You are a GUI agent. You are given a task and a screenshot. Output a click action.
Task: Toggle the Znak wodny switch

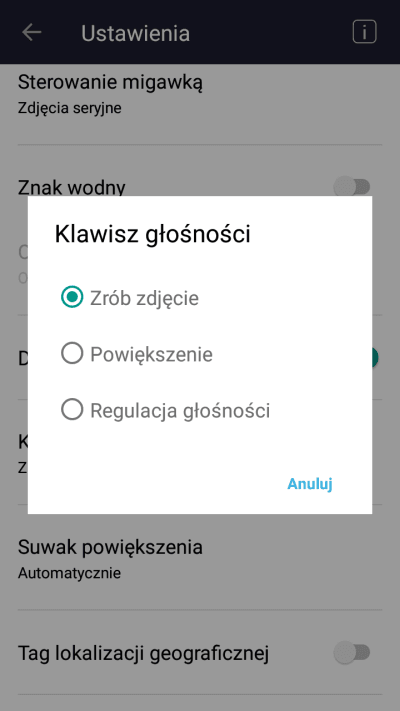point(352,186)
